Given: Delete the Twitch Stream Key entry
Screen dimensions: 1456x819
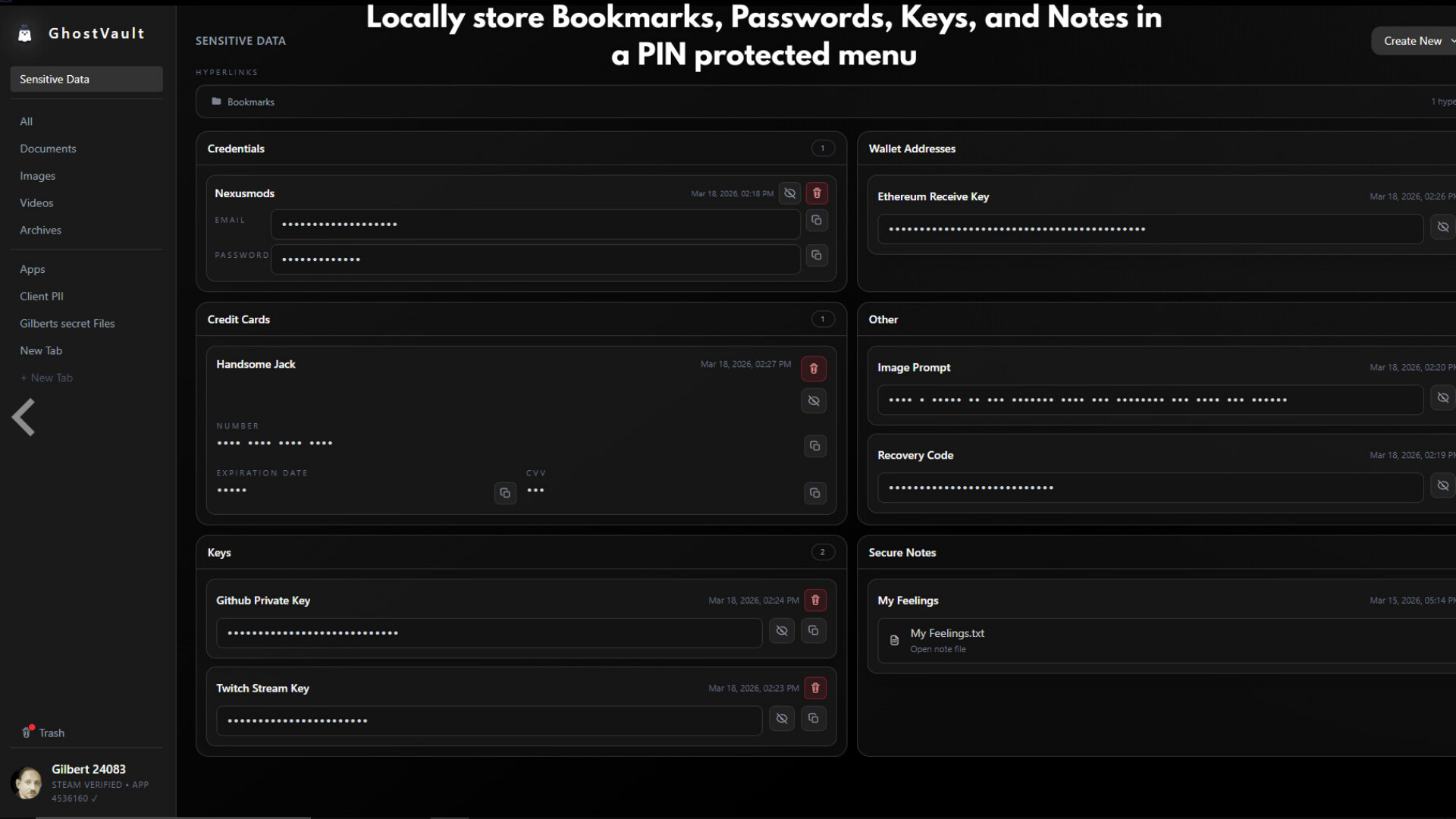Looking at the screenshot, I should coord(815,688).
